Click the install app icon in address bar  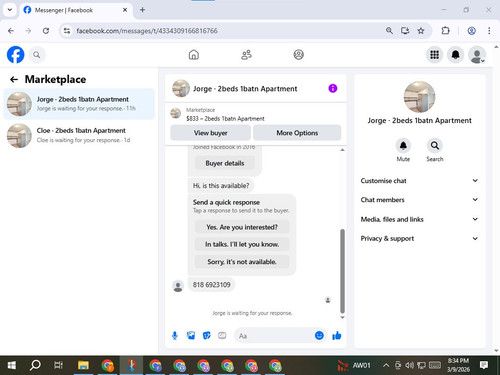405,31
